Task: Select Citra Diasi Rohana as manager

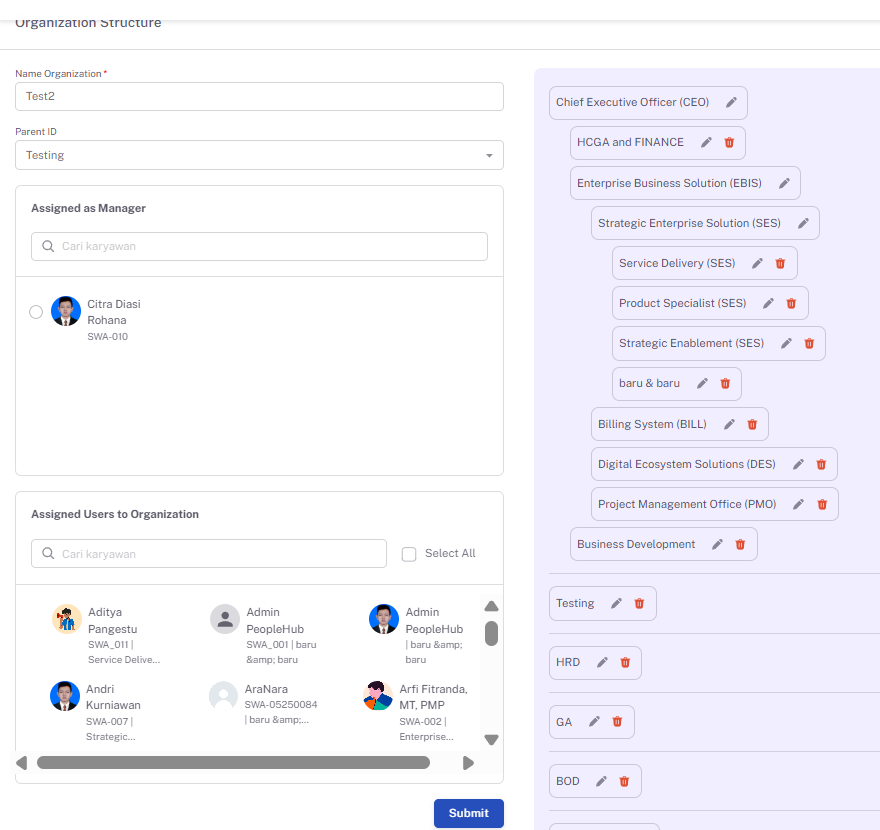Action: coord(36,312)
